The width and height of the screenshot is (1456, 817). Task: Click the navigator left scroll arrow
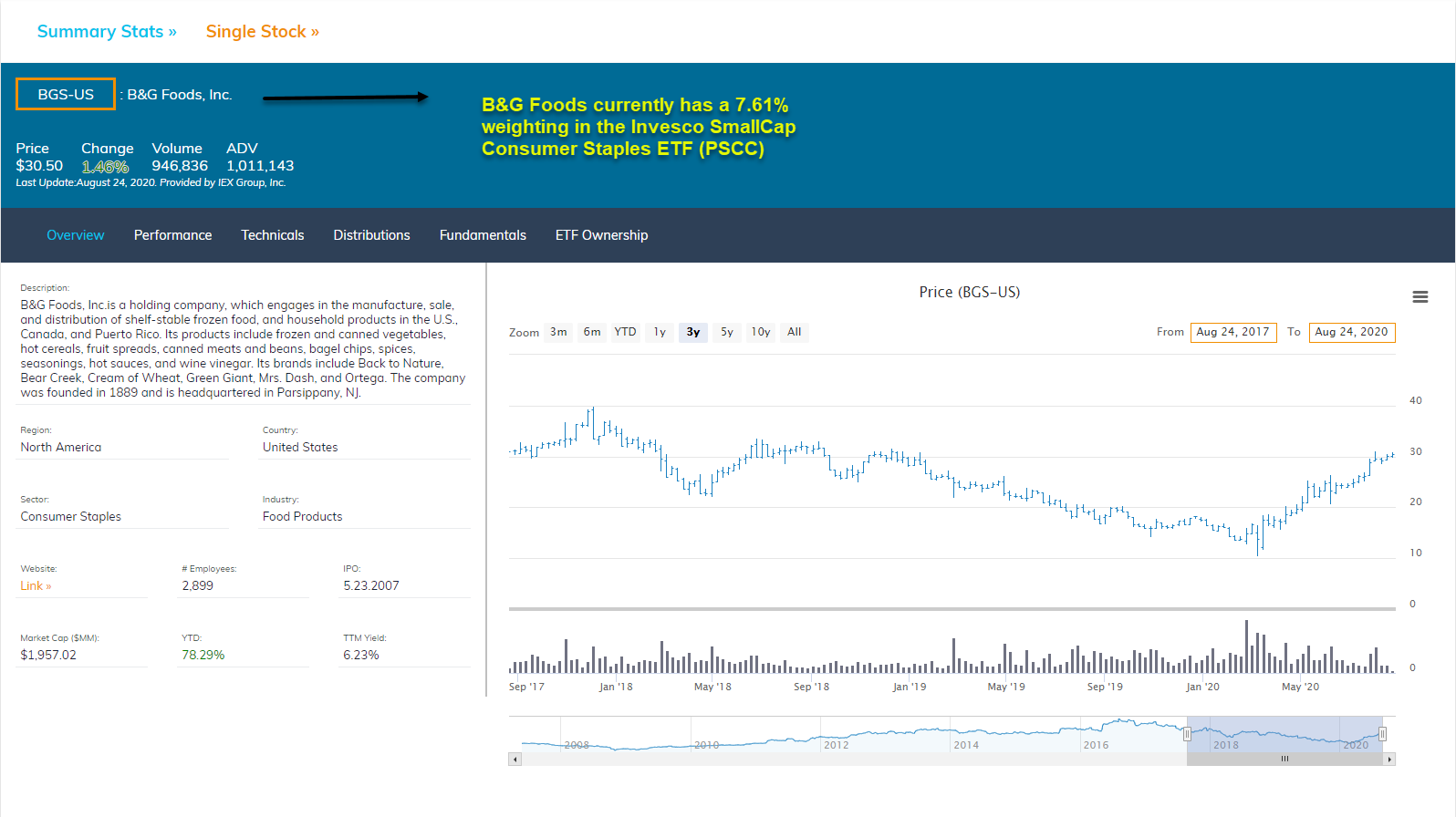point(515,759)
